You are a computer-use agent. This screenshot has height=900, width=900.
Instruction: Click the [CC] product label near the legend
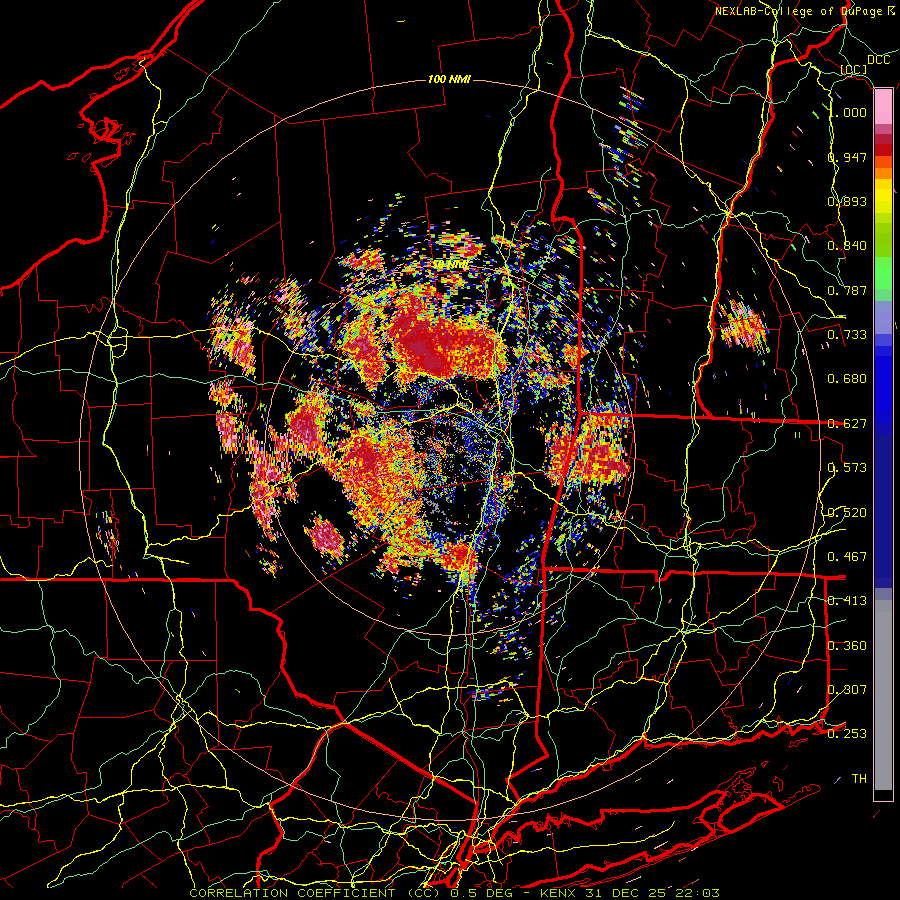click(854, 70)
